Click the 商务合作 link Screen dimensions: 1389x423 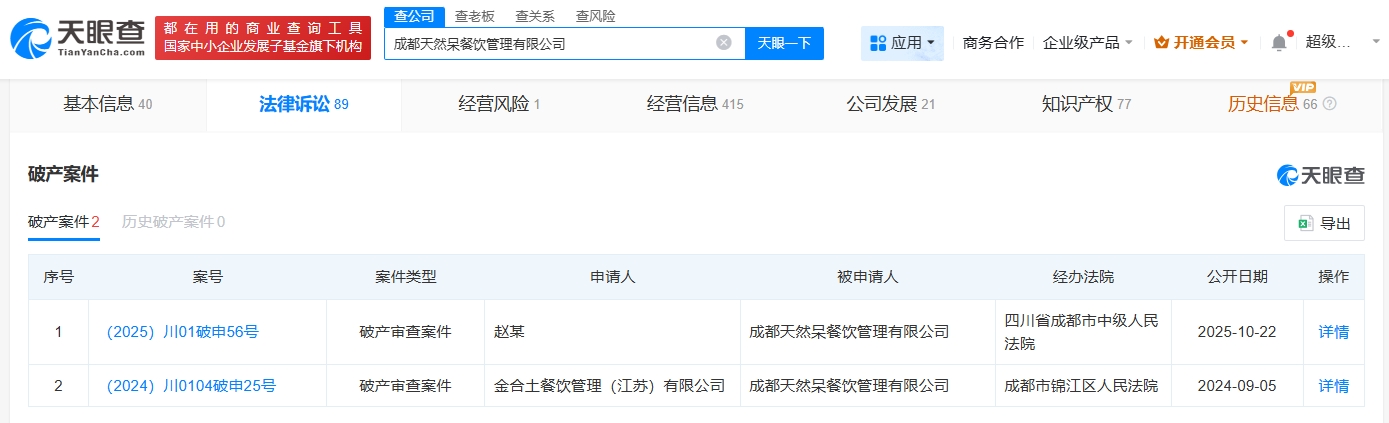point(993,43)
